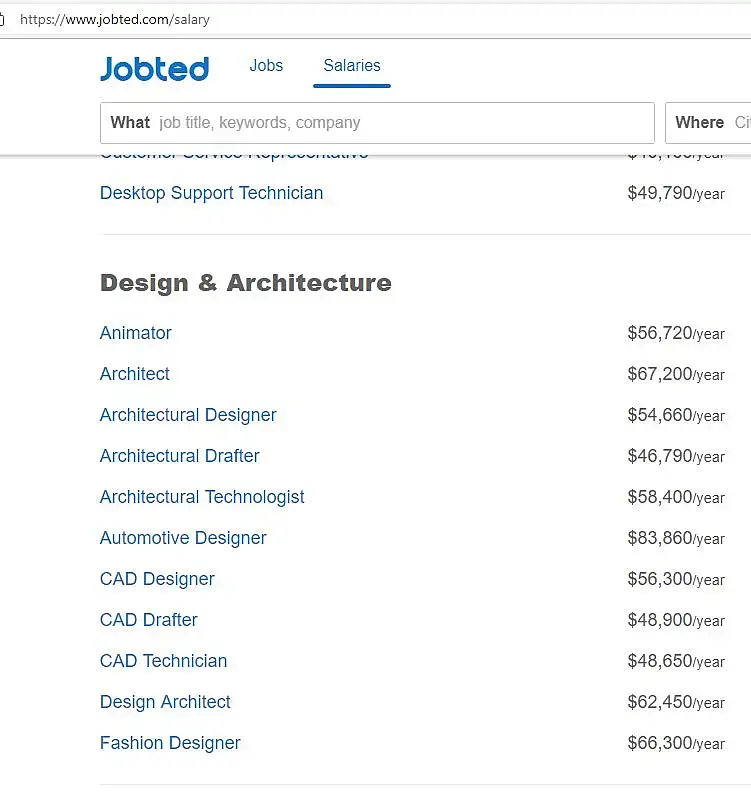
Task: Open the Architectural Designer link
Action: [188, 415]
